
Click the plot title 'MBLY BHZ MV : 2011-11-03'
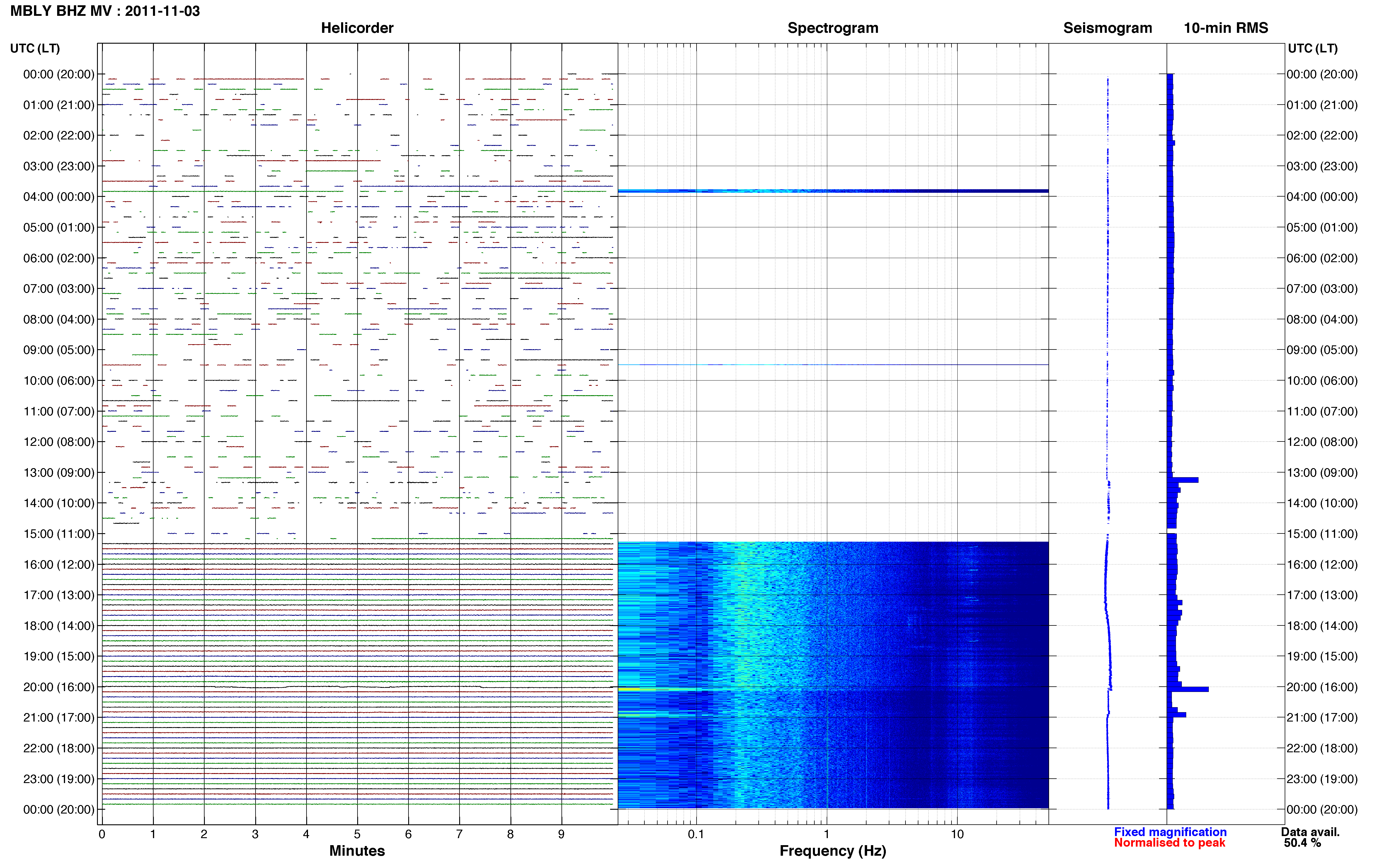(x=105, y=11)
